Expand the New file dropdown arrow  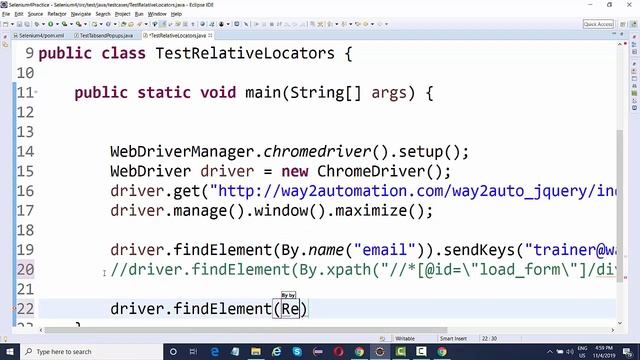(x=12, y=24)
